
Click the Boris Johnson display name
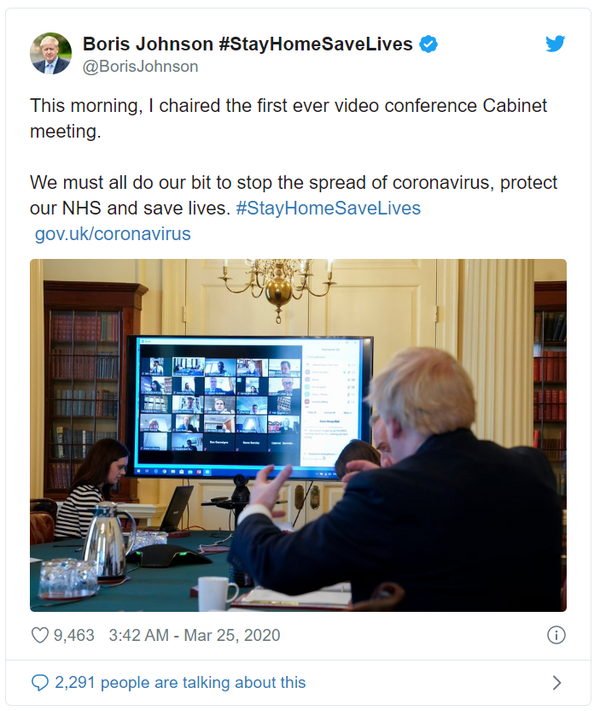148,44
